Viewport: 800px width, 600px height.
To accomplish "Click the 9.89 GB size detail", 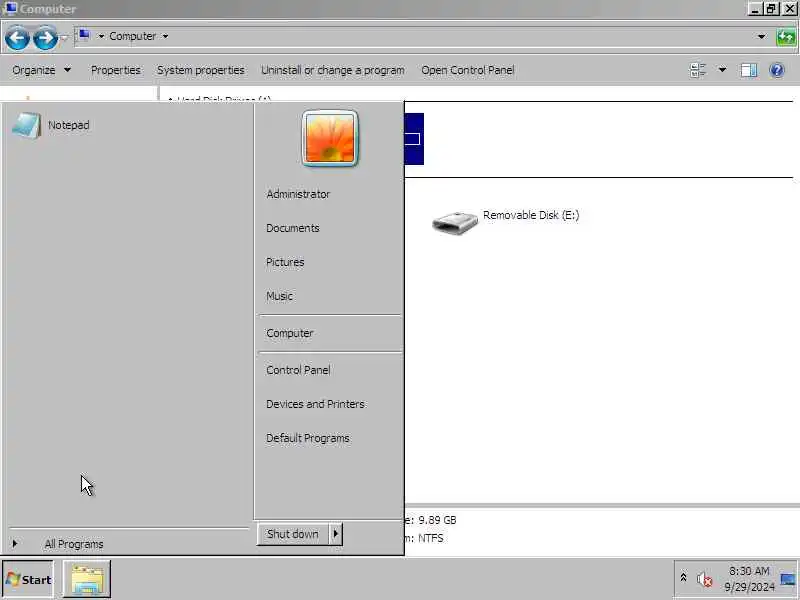I will pos(437,520).
